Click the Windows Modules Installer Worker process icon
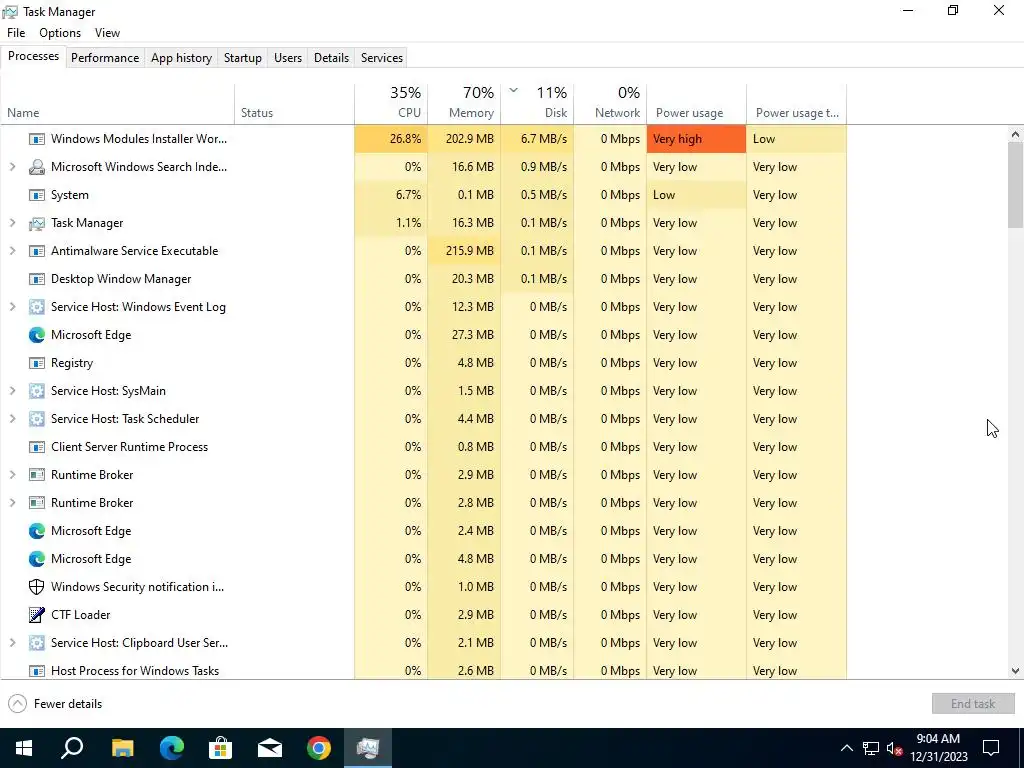The height and width of the screenshot is (768, 1024). click(x=37, y=139)
